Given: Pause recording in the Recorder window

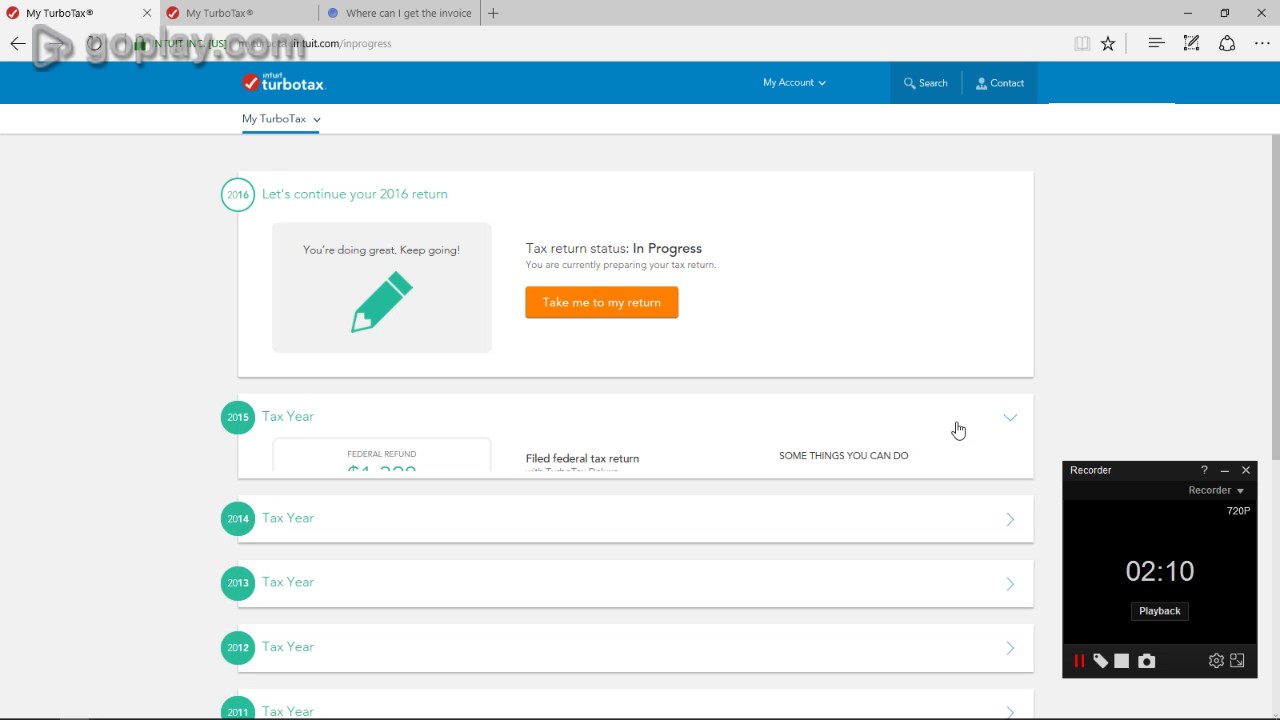Looking at the screenshot, I should click(x=1079, y=661).
